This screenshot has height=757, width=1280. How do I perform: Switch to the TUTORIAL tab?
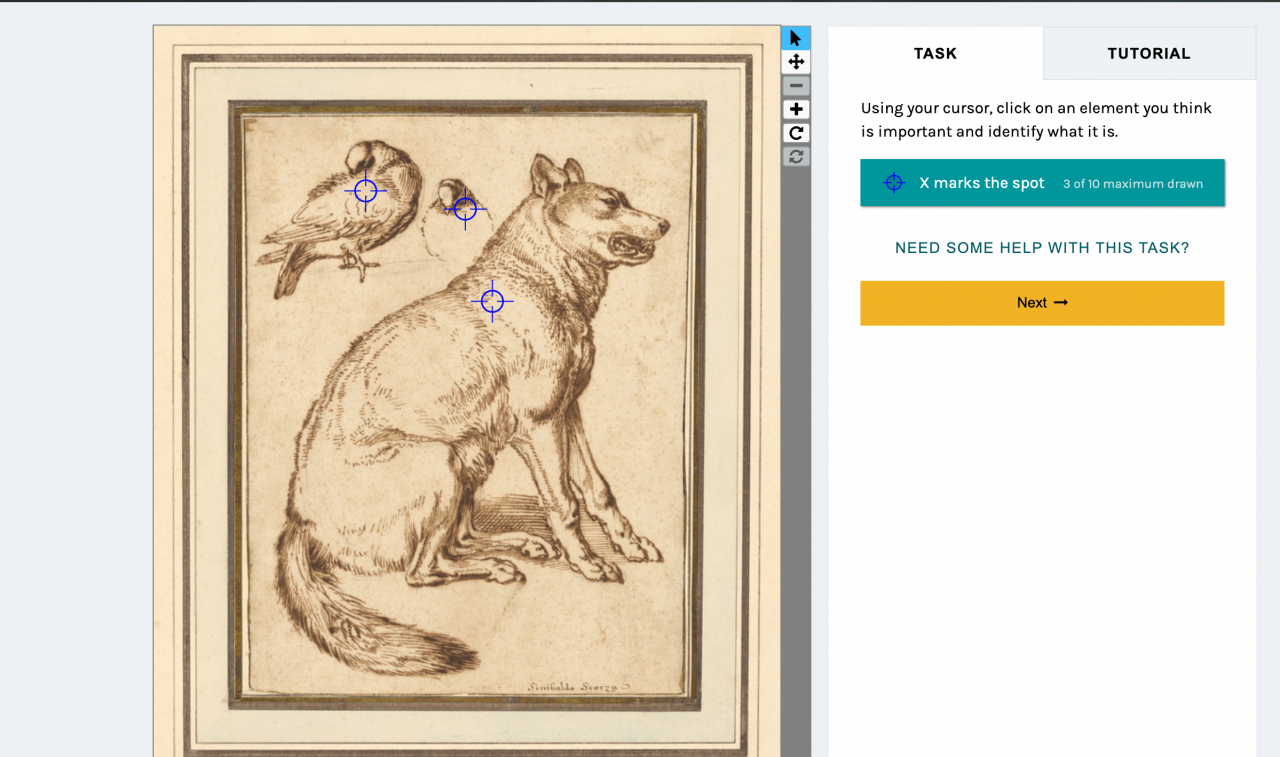(x=1149, y=53)
